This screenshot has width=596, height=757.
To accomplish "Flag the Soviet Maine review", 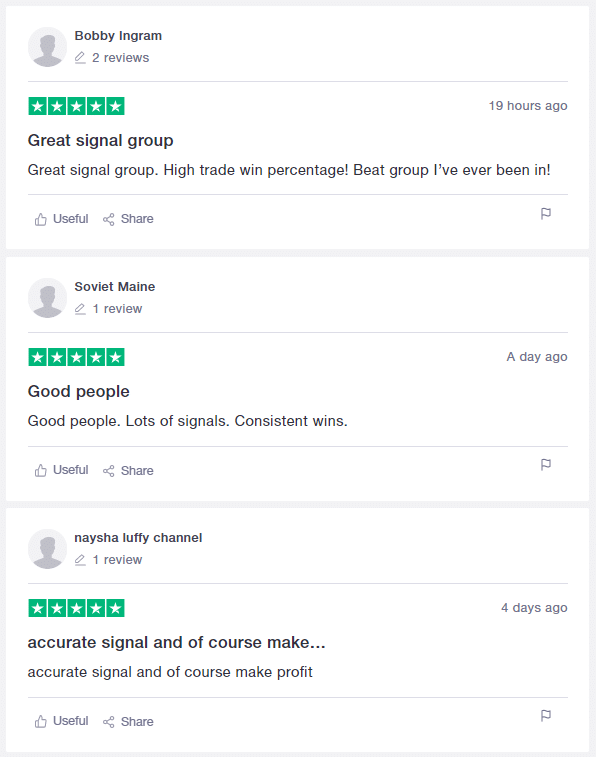I will 546,464.
